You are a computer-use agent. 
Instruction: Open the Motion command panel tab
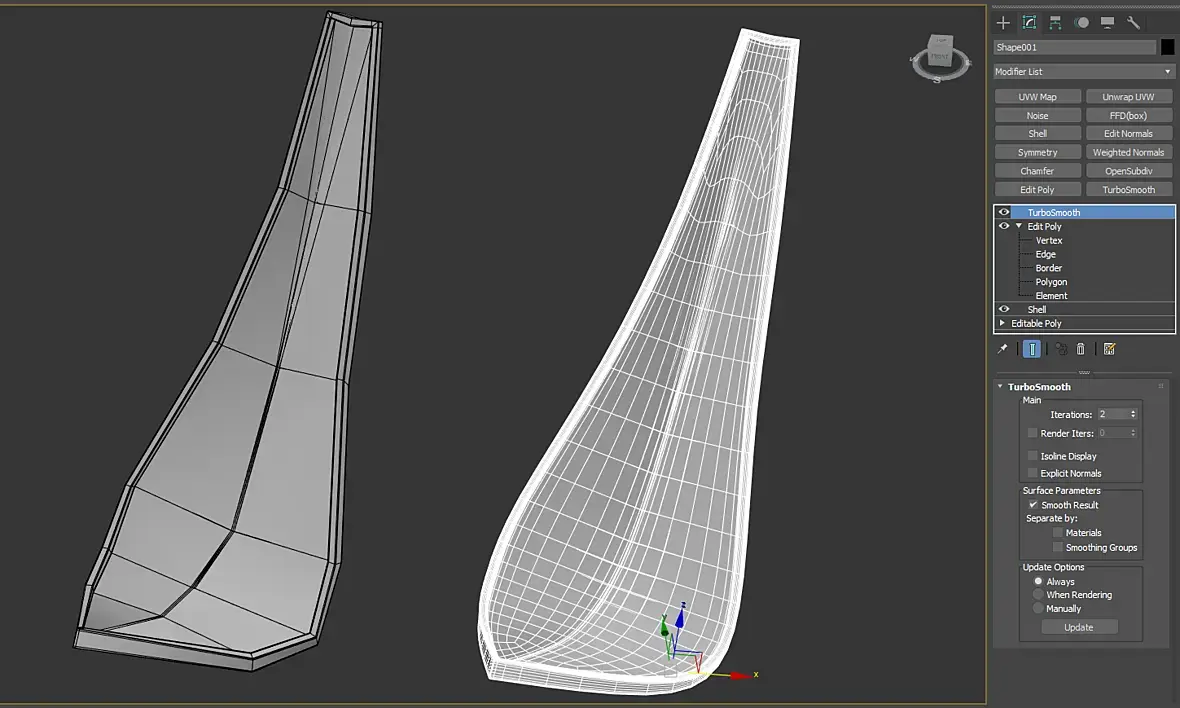click(1081, 23)
